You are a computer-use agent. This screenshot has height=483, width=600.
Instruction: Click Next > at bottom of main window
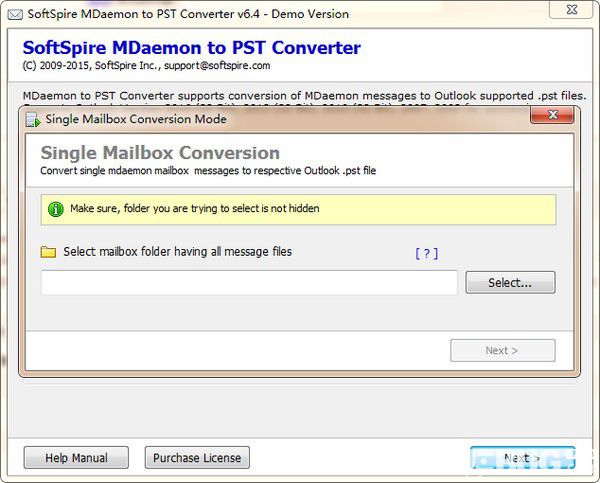523,457
